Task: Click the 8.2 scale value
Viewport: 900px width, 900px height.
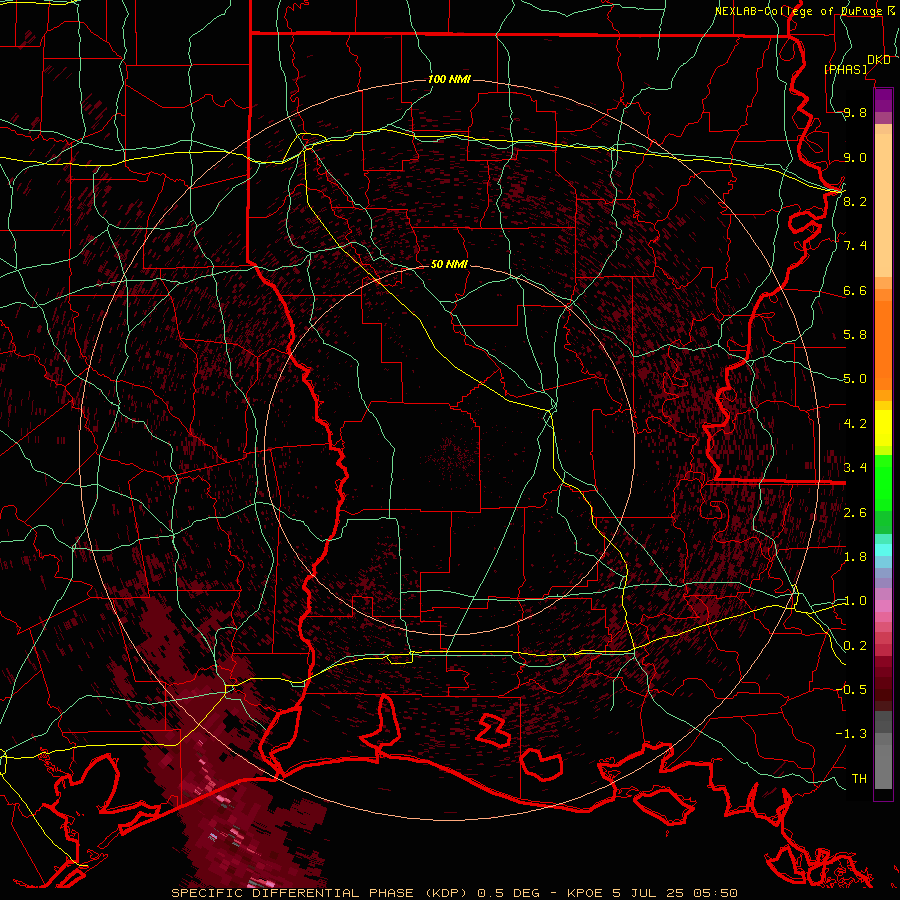Action: [x=855, y=201]
